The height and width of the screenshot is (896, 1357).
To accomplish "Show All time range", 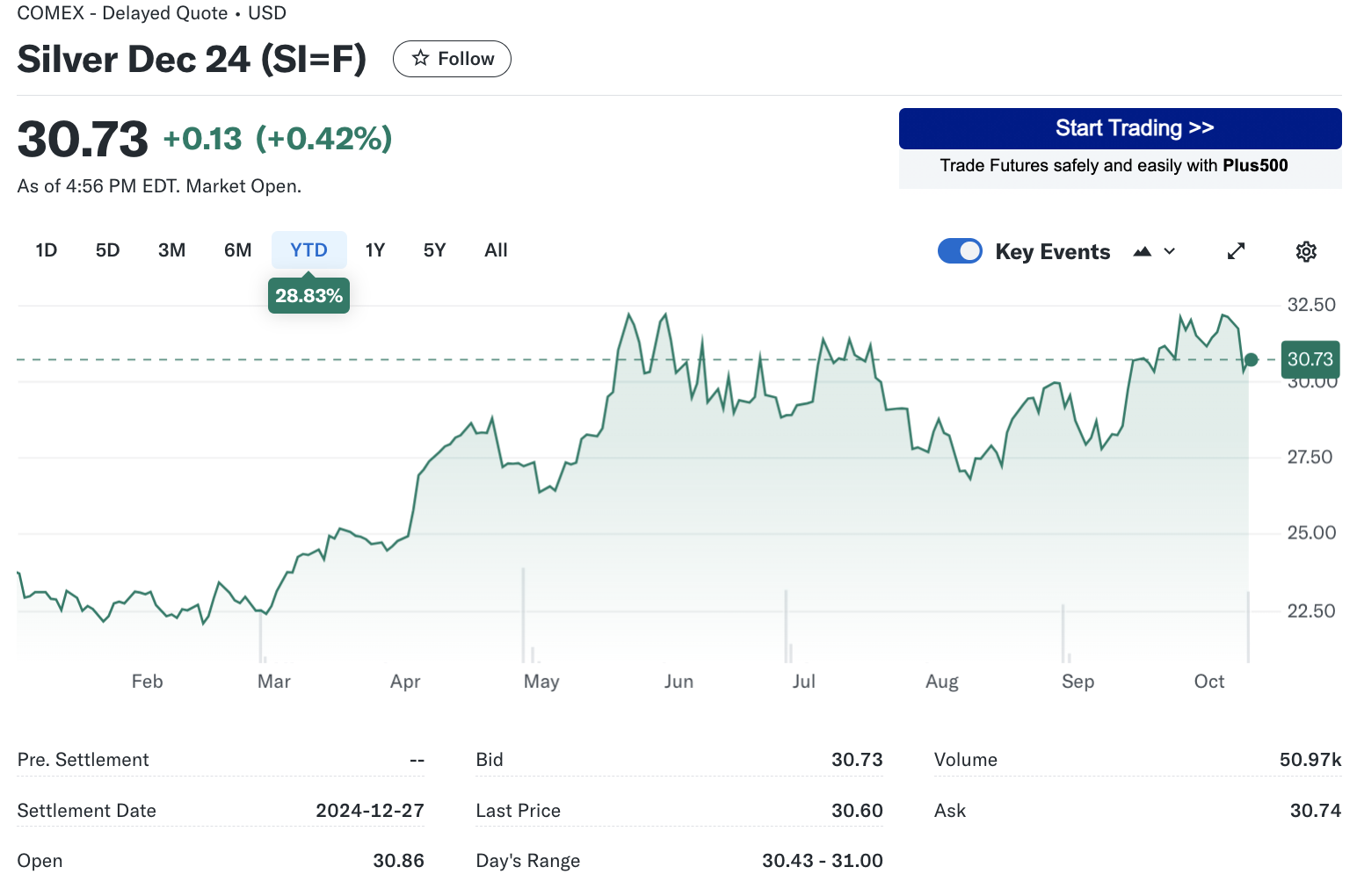I will tap(496, 250).
